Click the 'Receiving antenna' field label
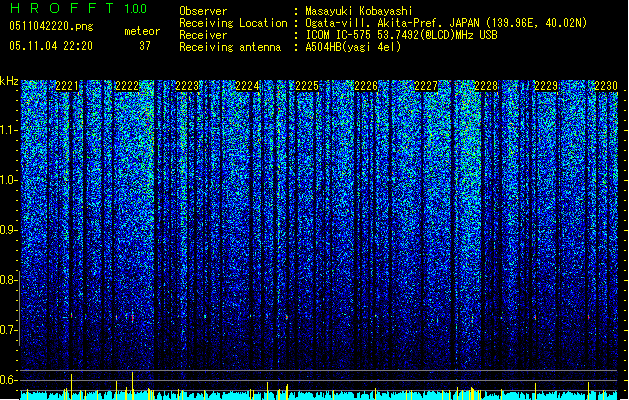Viewport: 629px width, 400px height. (230, 47)
